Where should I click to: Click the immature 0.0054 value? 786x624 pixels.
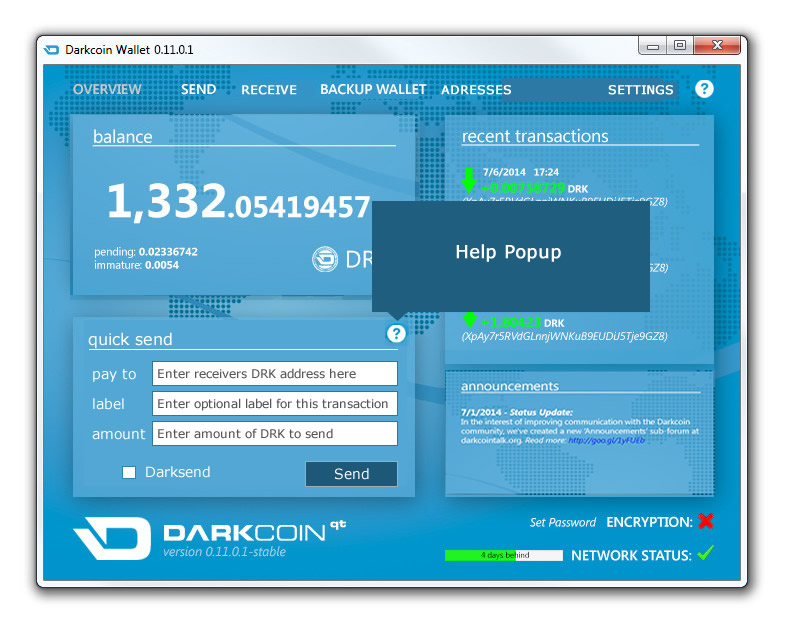coord(162,265)
